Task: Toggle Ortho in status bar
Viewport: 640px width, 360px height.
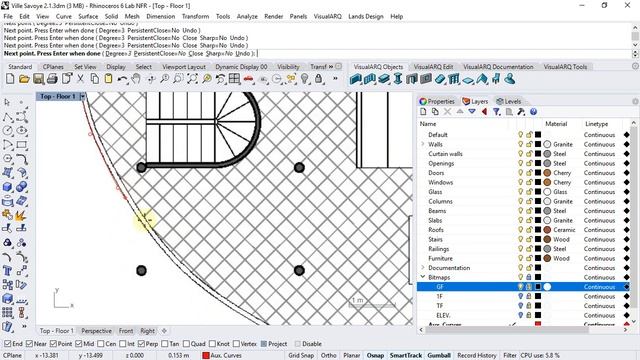Action: click(329, 356)
